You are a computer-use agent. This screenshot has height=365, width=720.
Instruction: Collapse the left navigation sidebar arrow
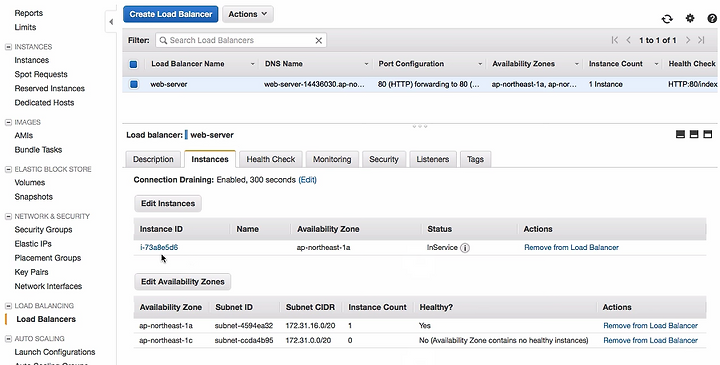pyautogui.click(x=111, y=22)
